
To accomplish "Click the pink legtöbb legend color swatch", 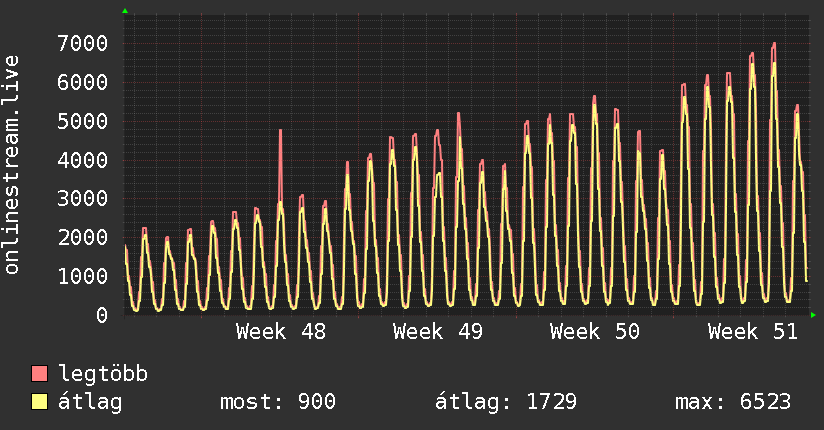I will (x=39, y=374).
